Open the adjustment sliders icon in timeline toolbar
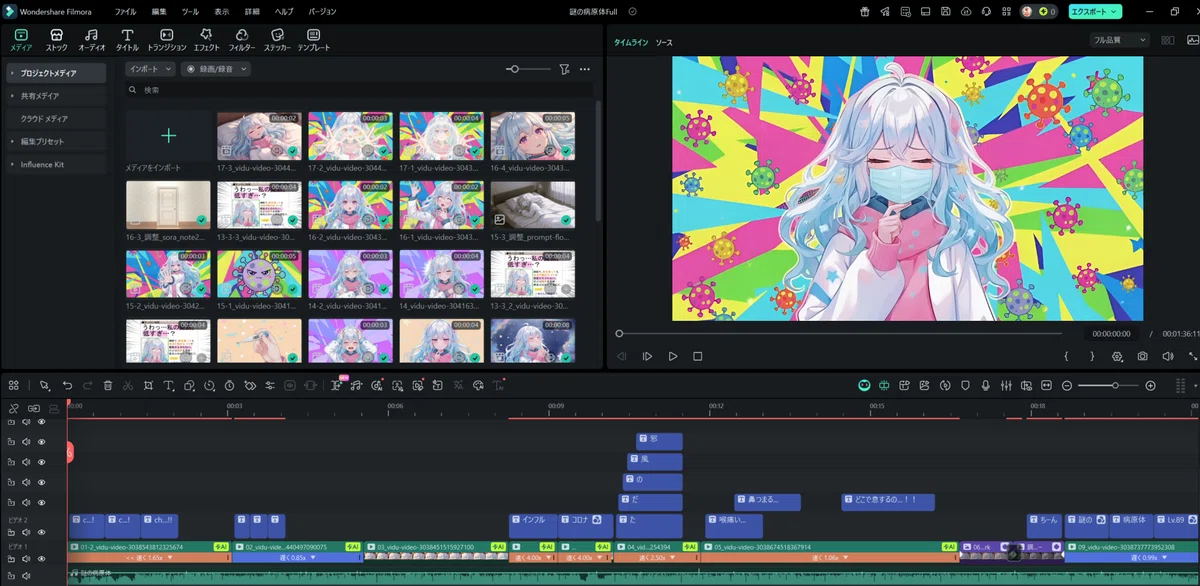1200x586 pixels. [x=269, y=385]
